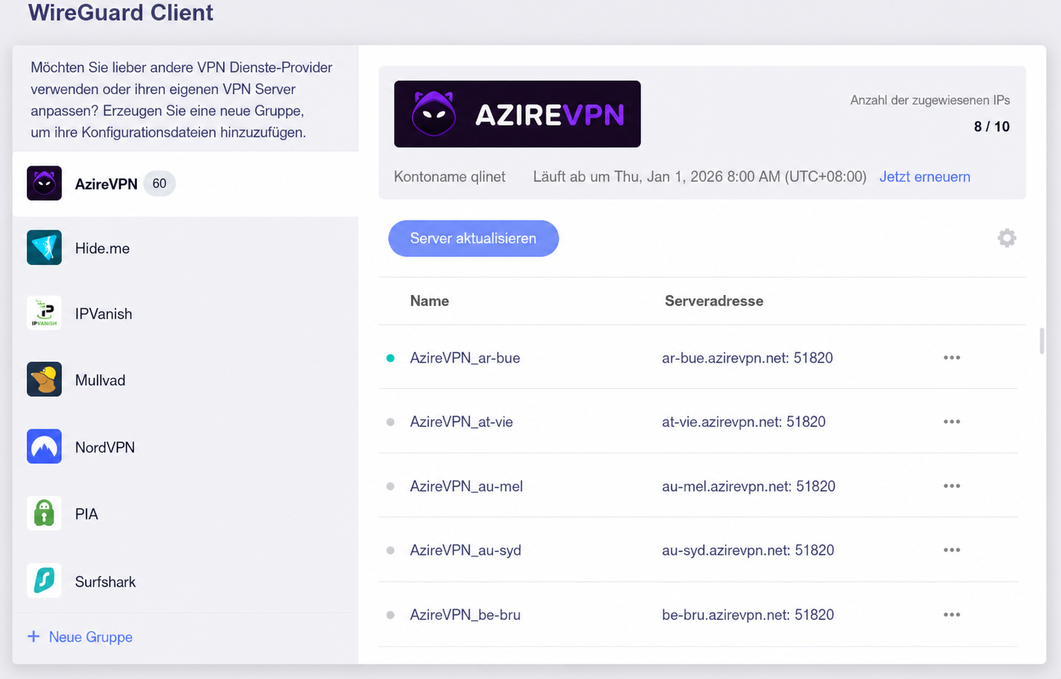Image resolution: width=1061 pixels, height=679 pixels.
Task: Open options menu for AzireVPN_au-mel
Action: pos(952,486)
